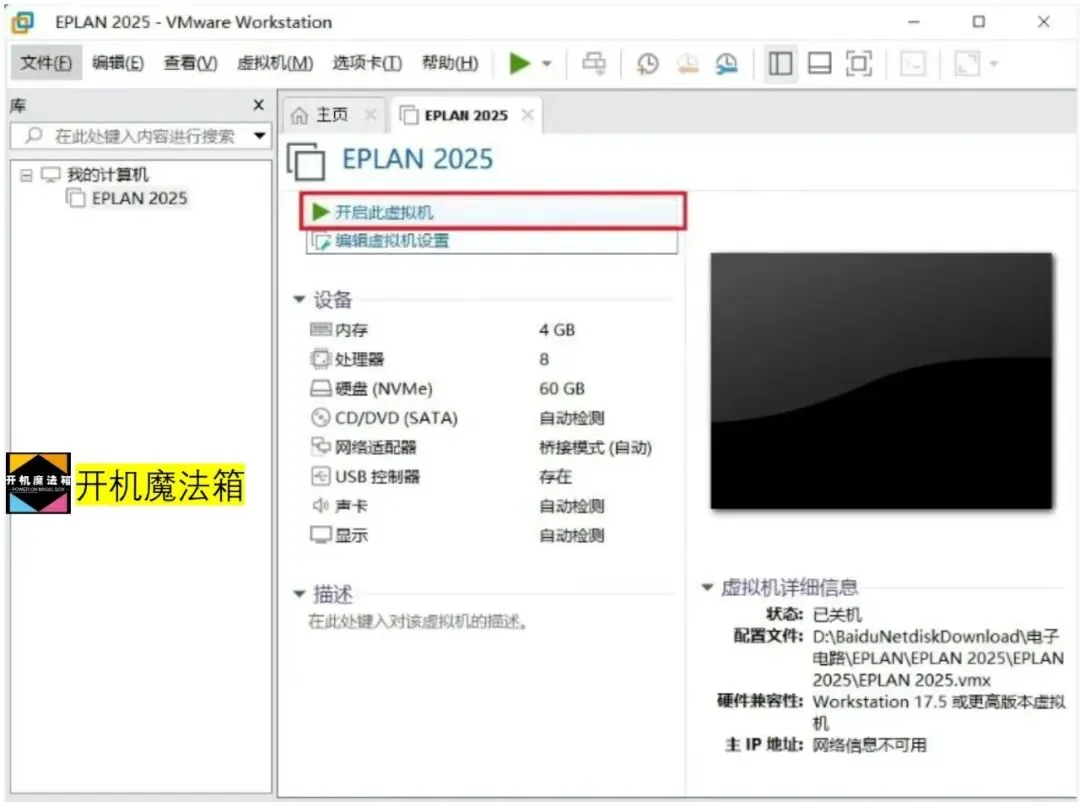
Task: Open the power options dropdown arrow
Action: coord(547,64)
